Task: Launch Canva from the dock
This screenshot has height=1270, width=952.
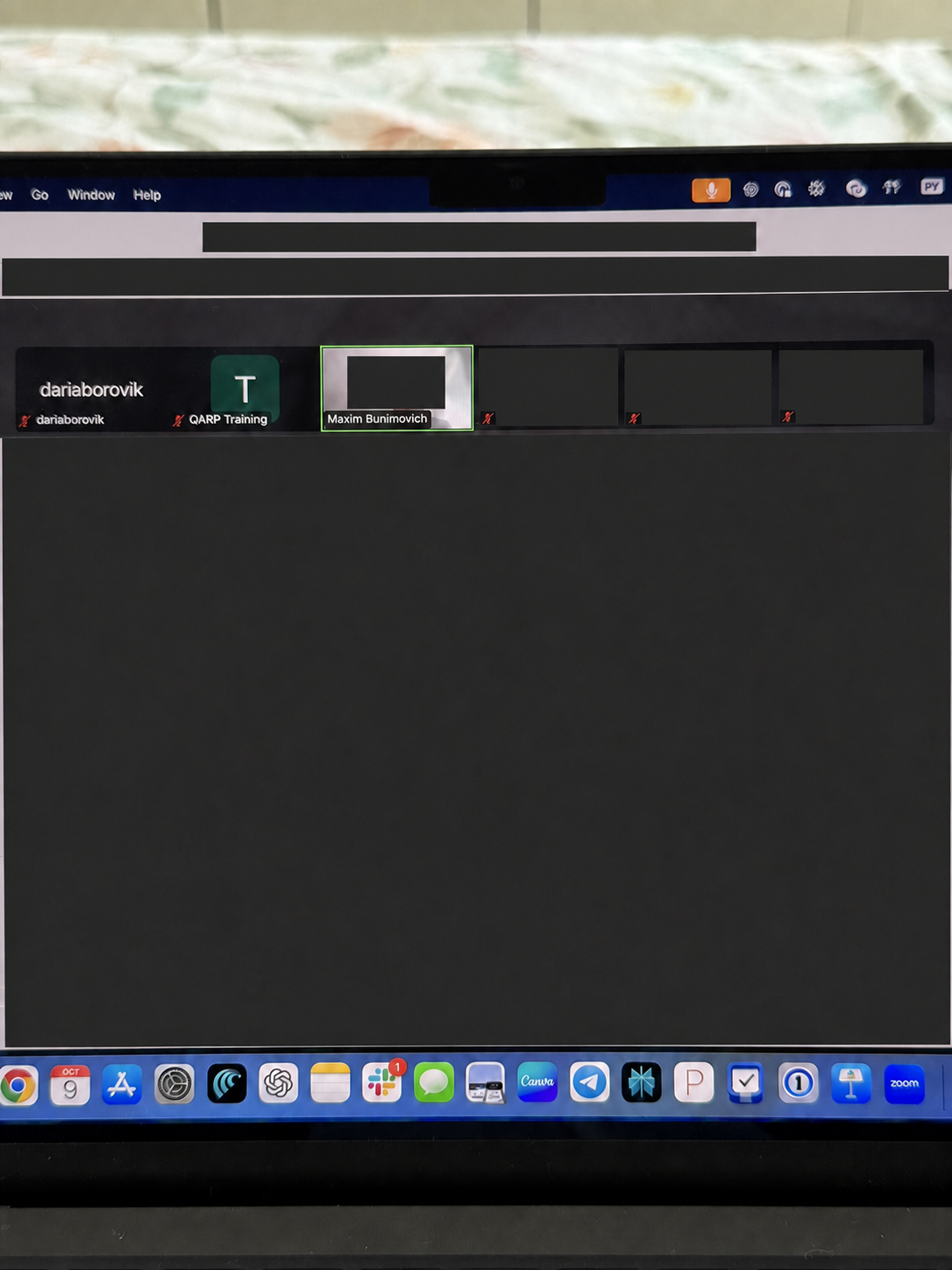Action: point(537,1082)
